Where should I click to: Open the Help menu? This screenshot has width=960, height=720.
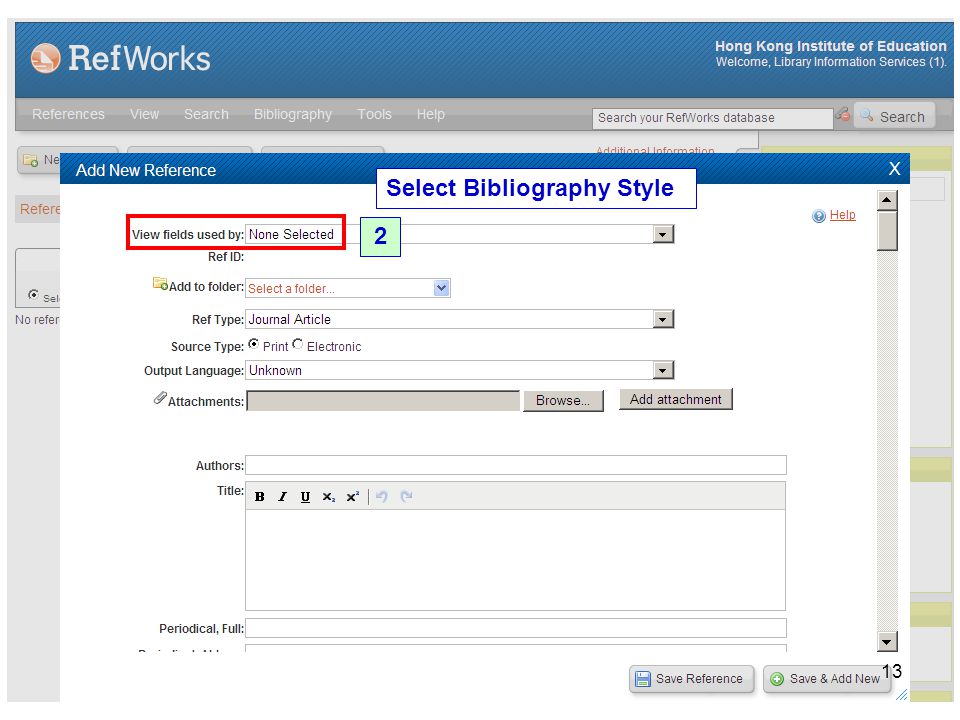pyautogui.click(x=431, y=114)
